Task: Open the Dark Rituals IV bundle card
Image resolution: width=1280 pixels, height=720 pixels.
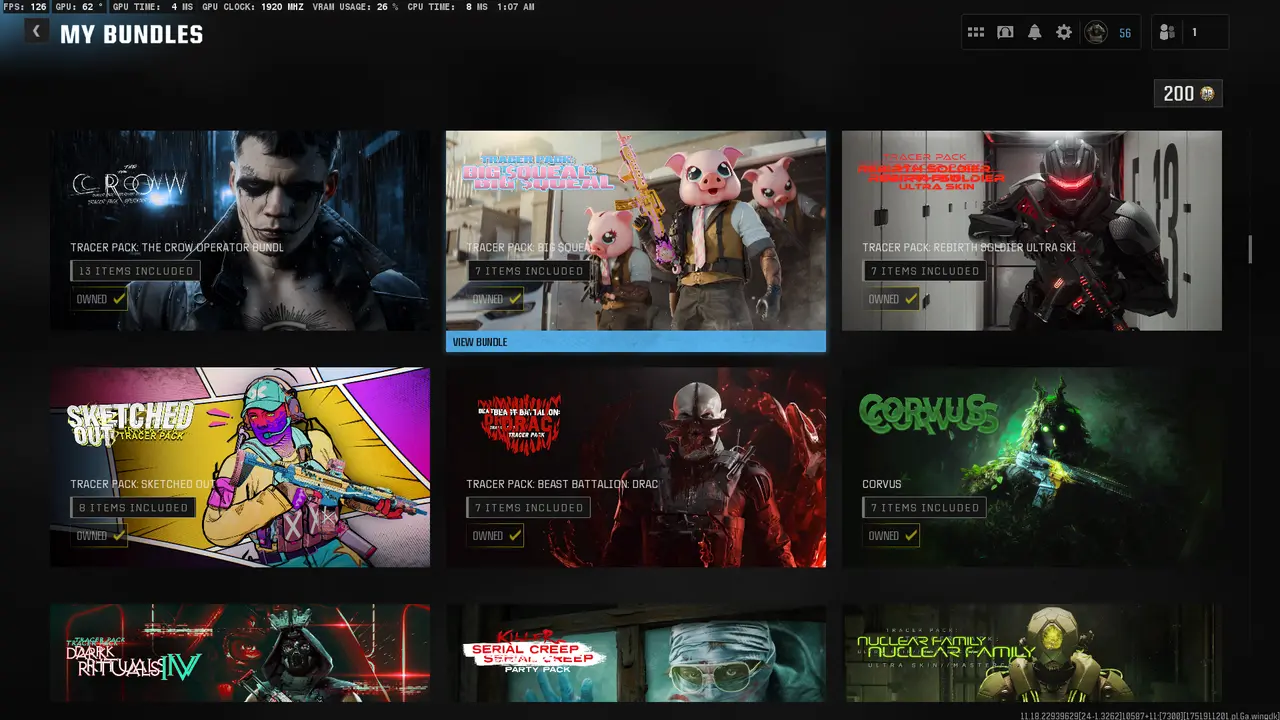Action: (x=240, y=653)
